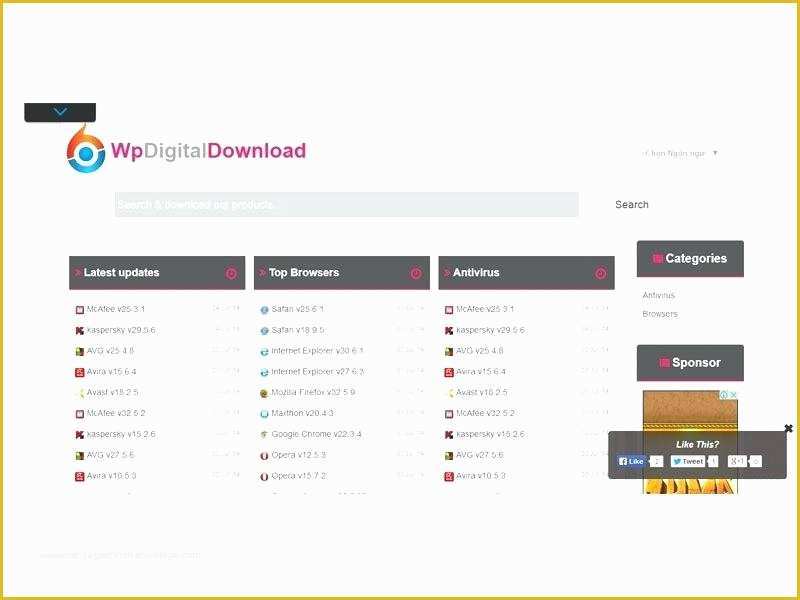The height and width of the screenshot is (600, 800).
Task: Close the sponsor ad with its X icon
Action: pyautogui.click(x=733, y=395)
